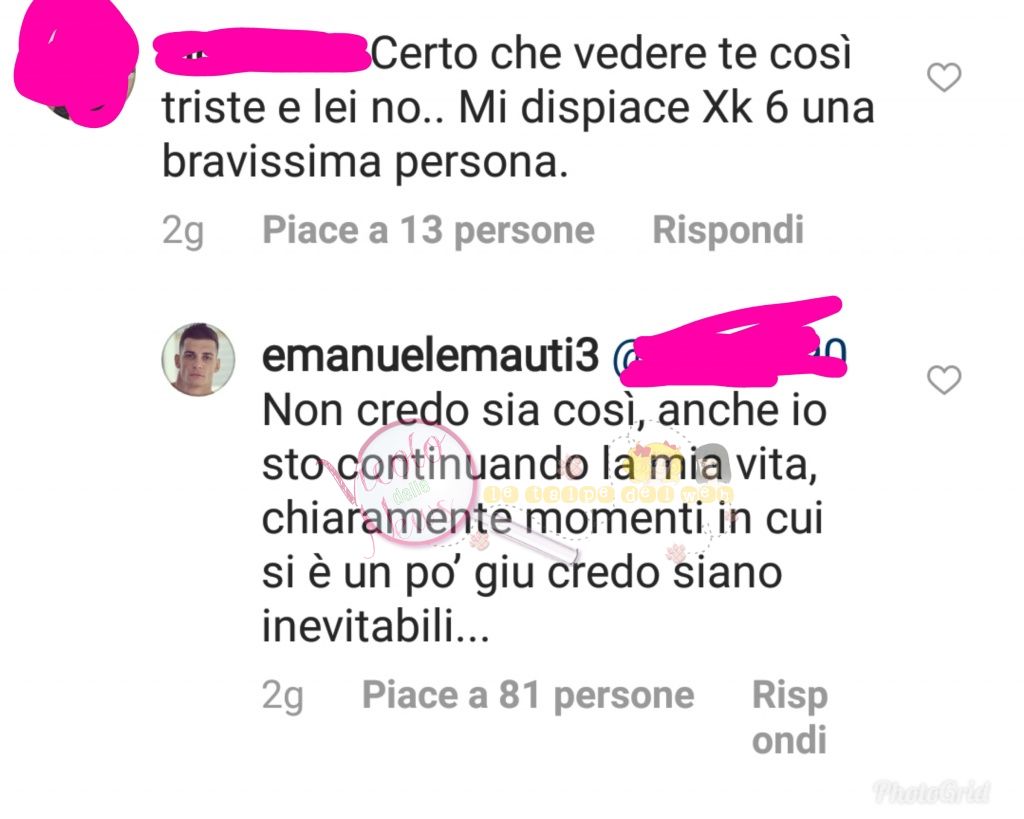Viewport: 1024px width, 819px height.
Task: Click the PhotoGrid watermark
Action: [x=933, y=792]
